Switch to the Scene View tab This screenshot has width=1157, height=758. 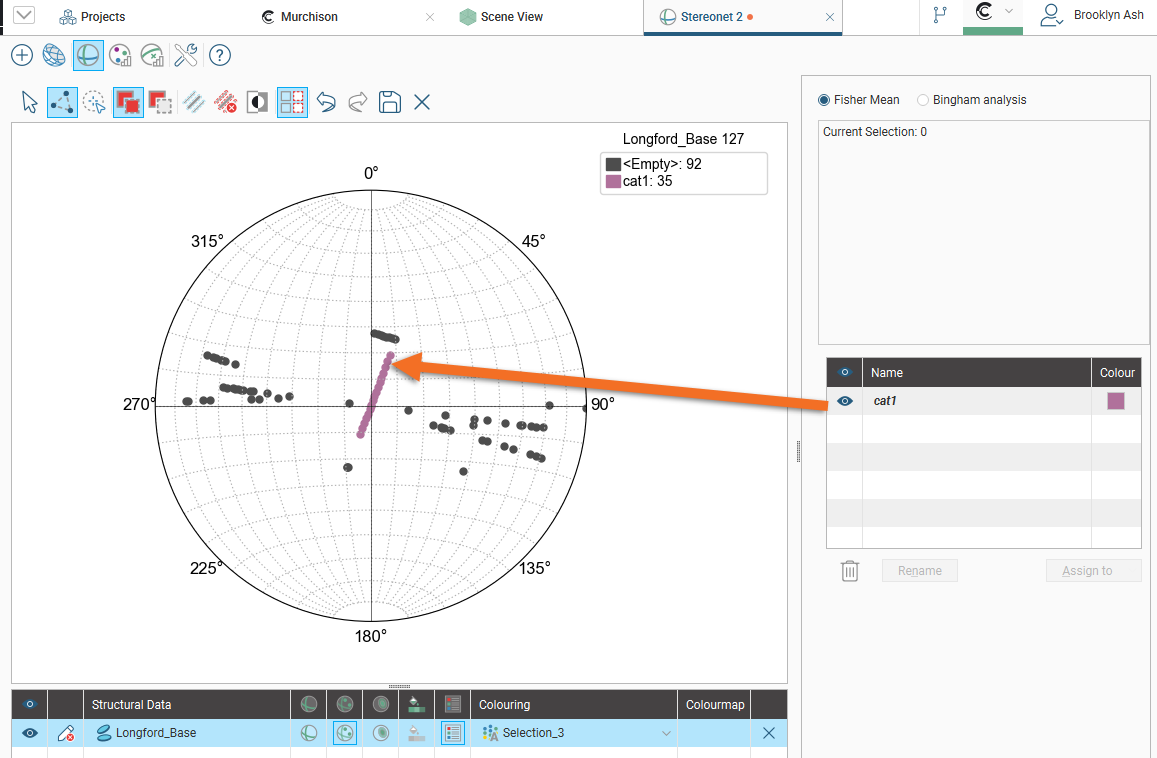pos(502,16)
